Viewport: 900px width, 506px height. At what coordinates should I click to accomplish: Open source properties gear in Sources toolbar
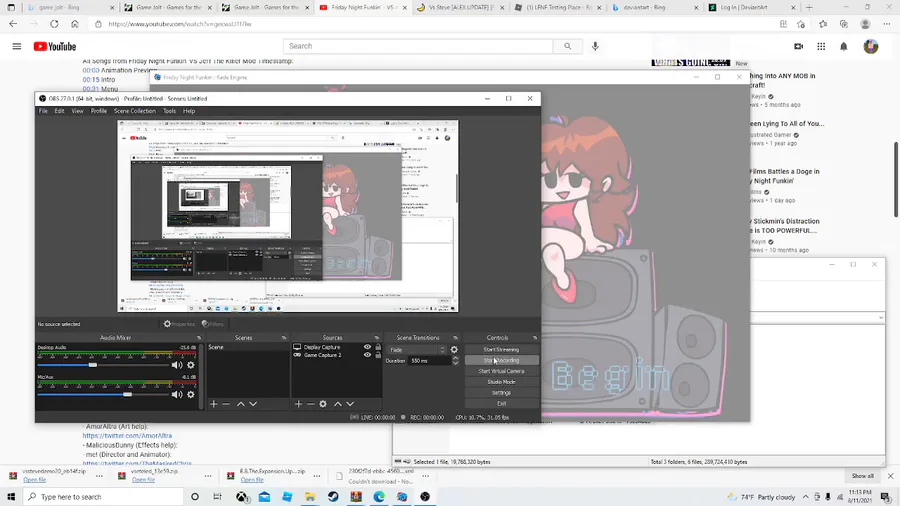323,404
